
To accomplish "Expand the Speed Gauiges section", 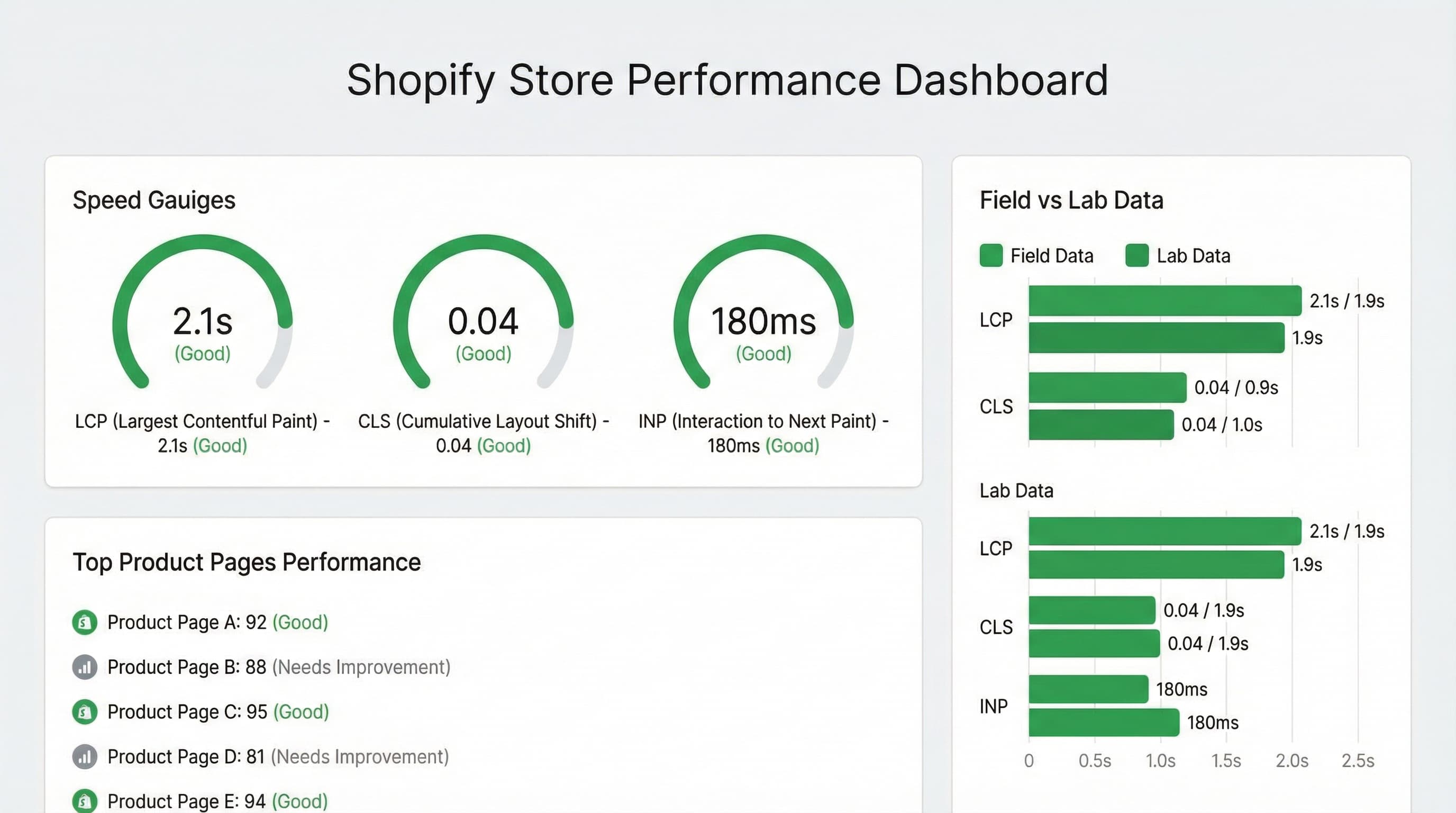I will [154, 200].
